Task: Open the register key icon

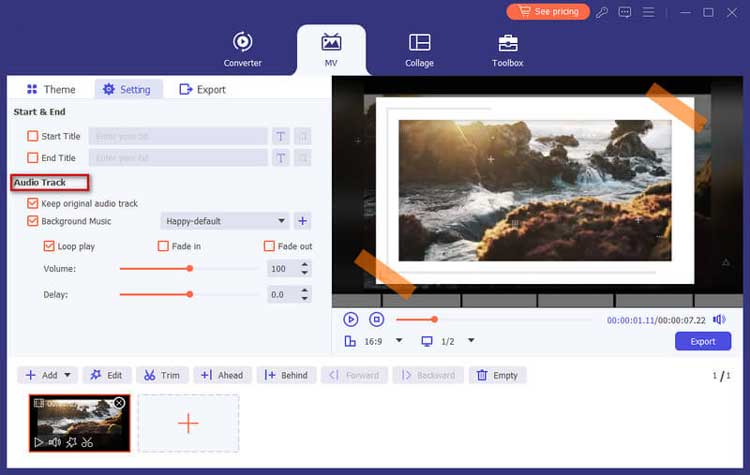Action: click(602, 12)
